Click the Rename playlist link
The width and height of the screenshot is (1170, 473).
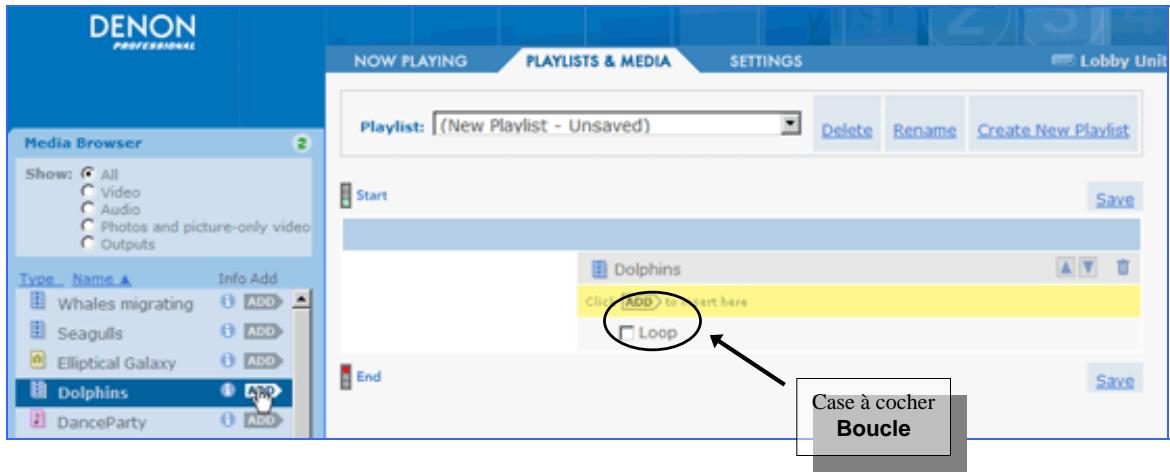pos(925,130)
